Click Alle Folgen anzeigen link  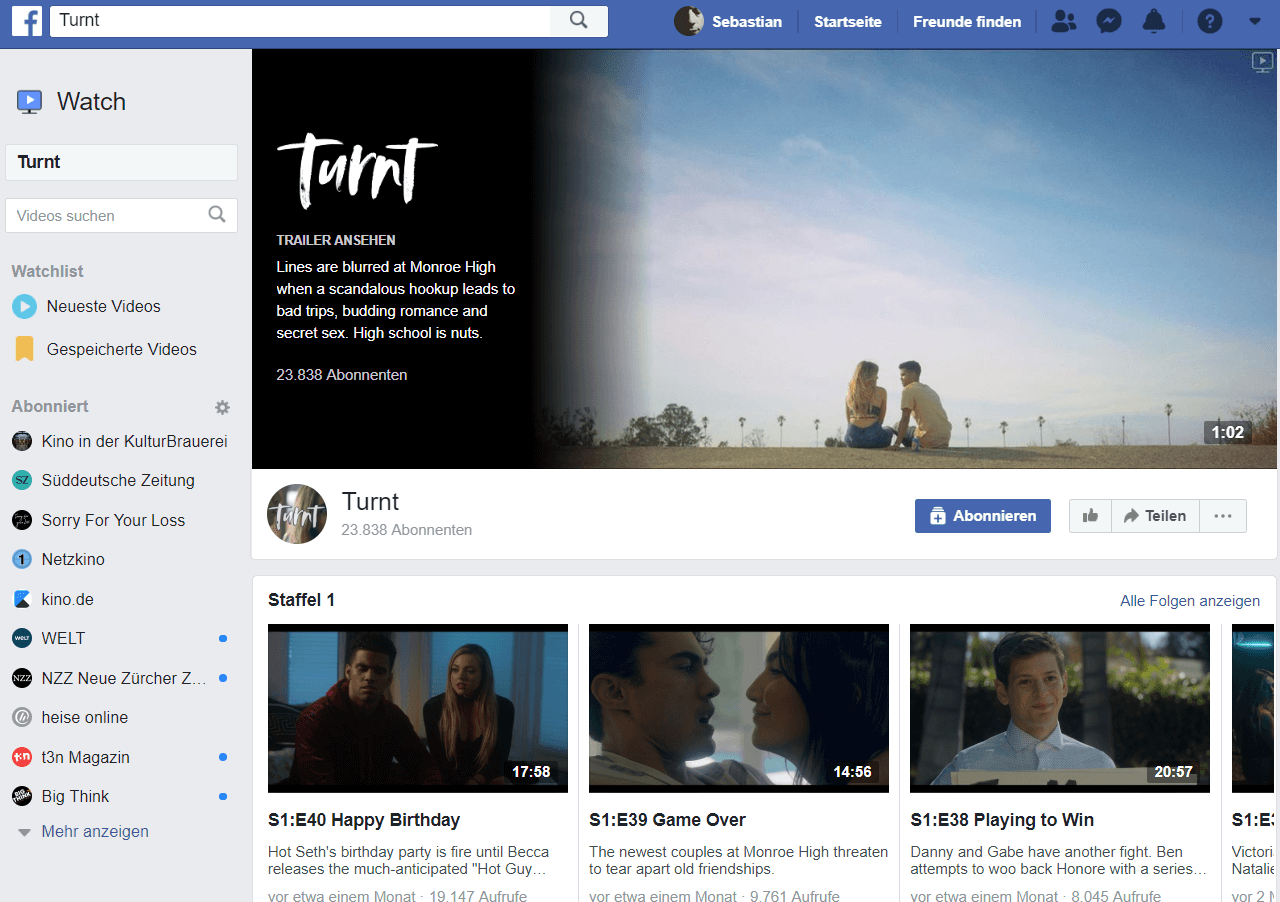(x=1190, y=601)
